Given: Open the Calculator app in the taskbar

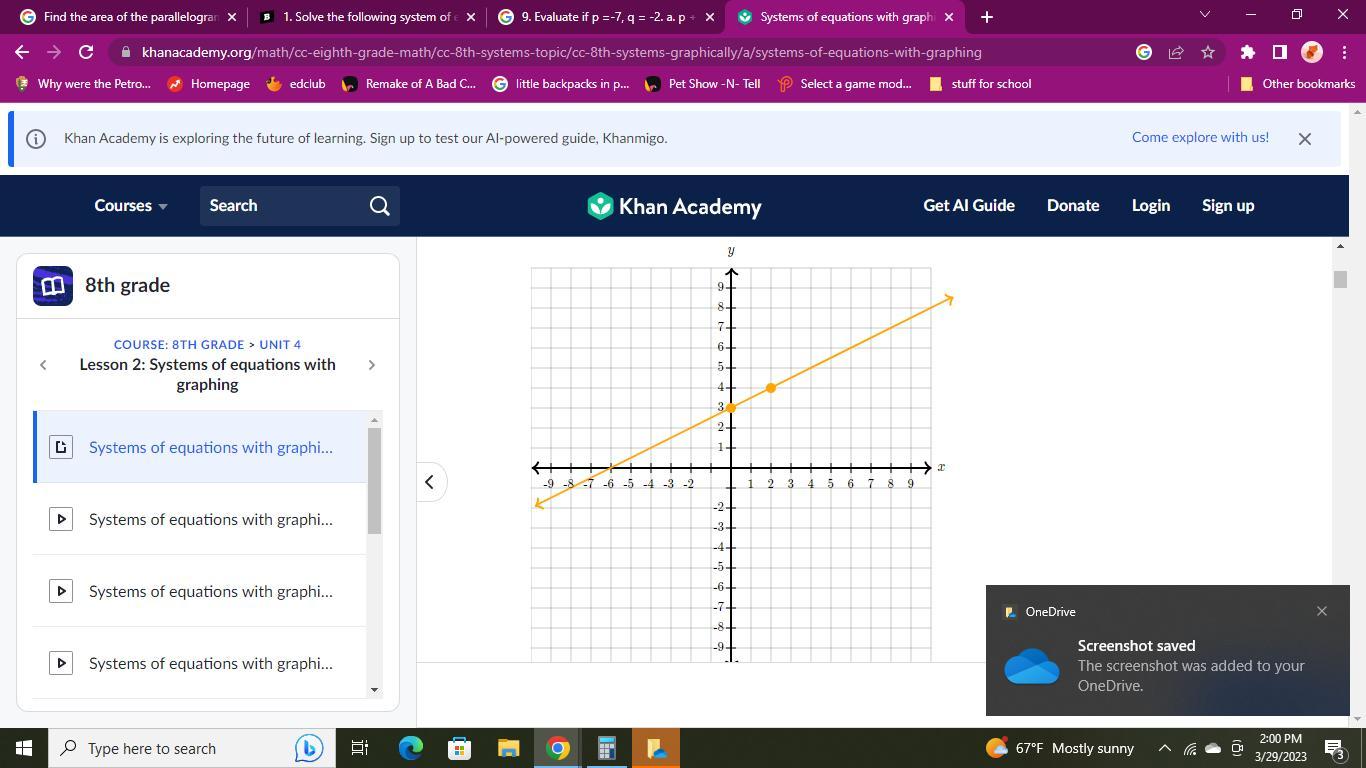Looking at the screenshot, I should [606, 748].
